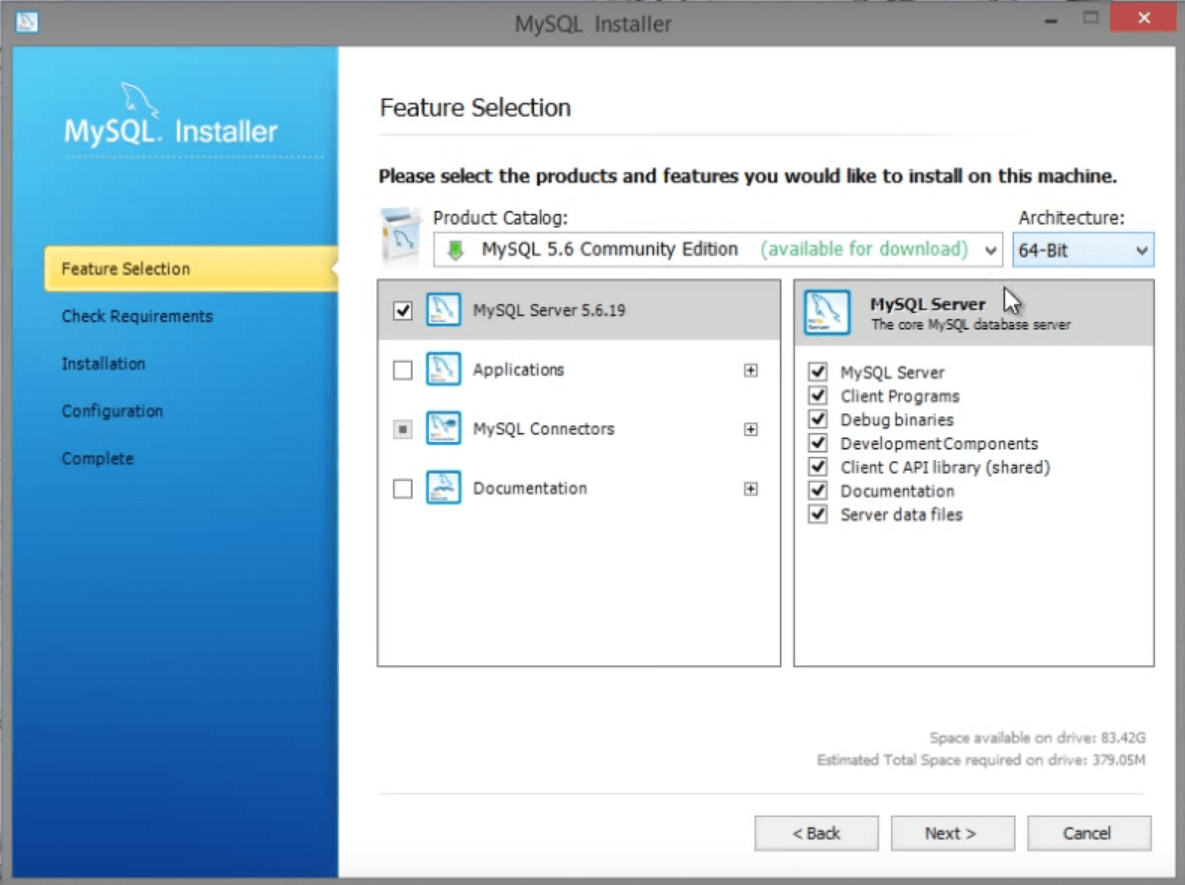This screenshot has height=885, width=1185.
Task: Click 'The core MySQL database server' text
Action: click(x=971, y=325)
